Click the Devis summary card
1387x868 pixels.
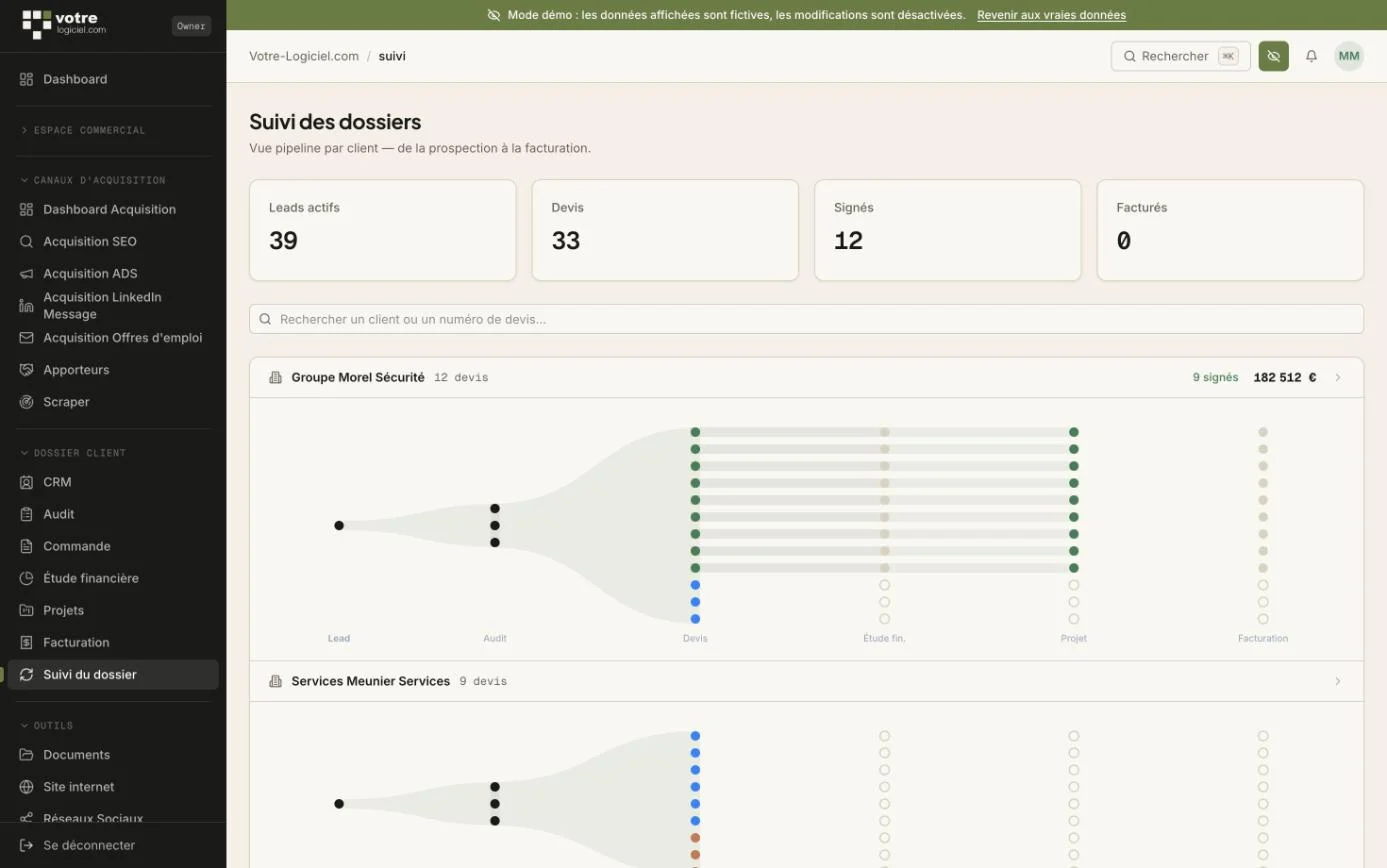click(665, 230)
